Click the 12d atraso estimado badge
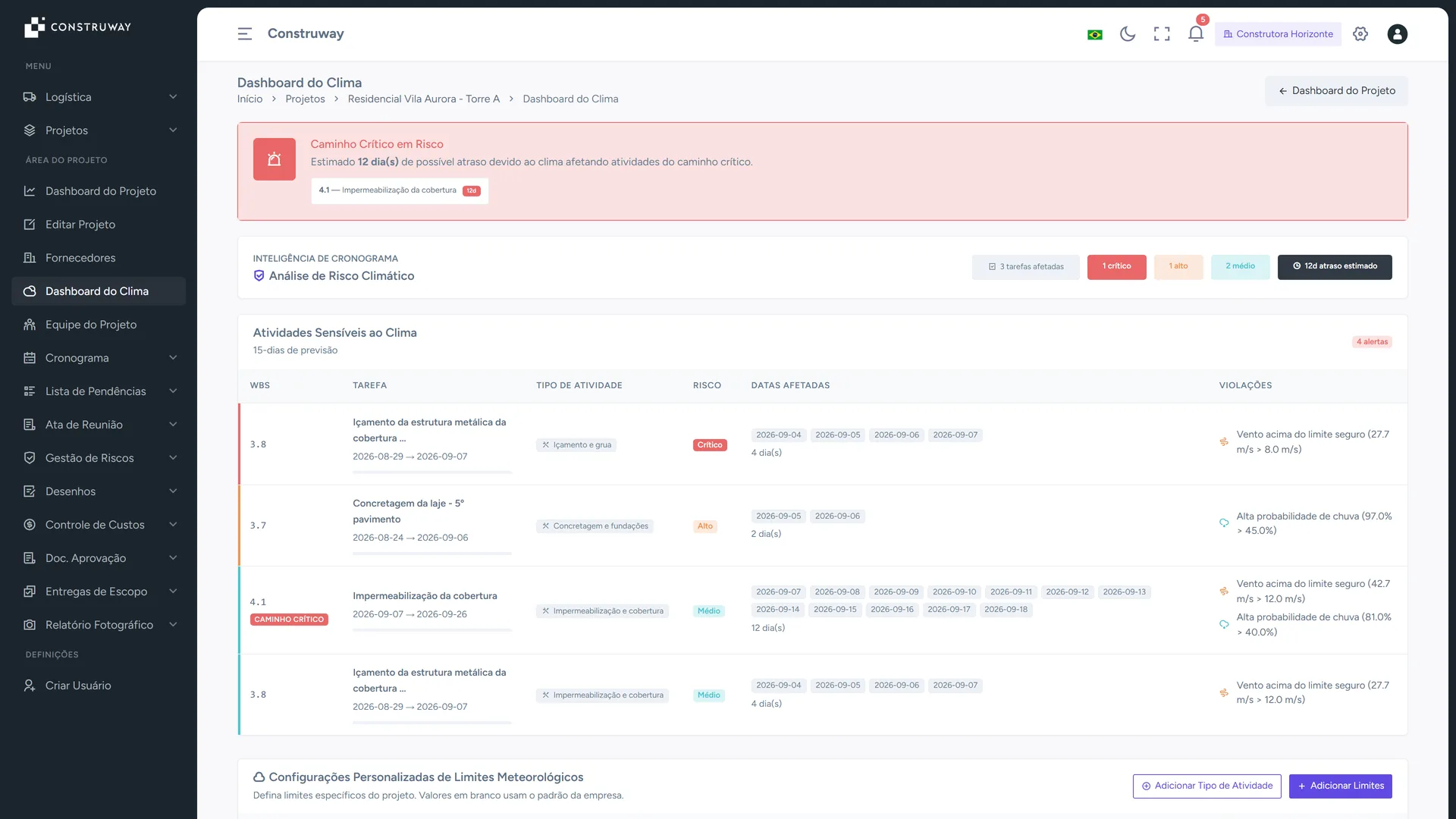Screen dimensions: 1456x819 coord(1335,267)
